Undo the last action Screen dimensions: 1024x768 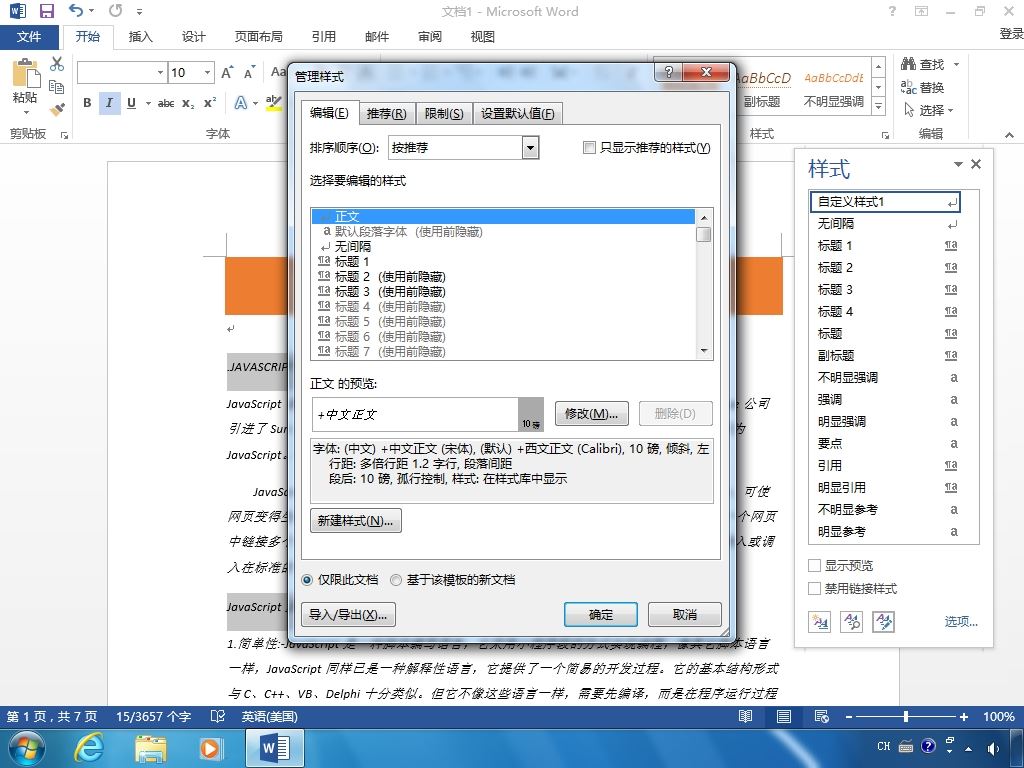(76, 10)
